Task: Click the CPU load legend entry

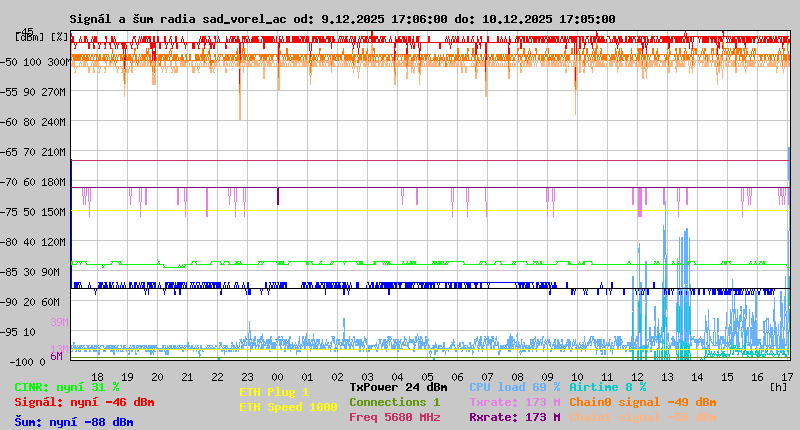Action: (514, 387)
